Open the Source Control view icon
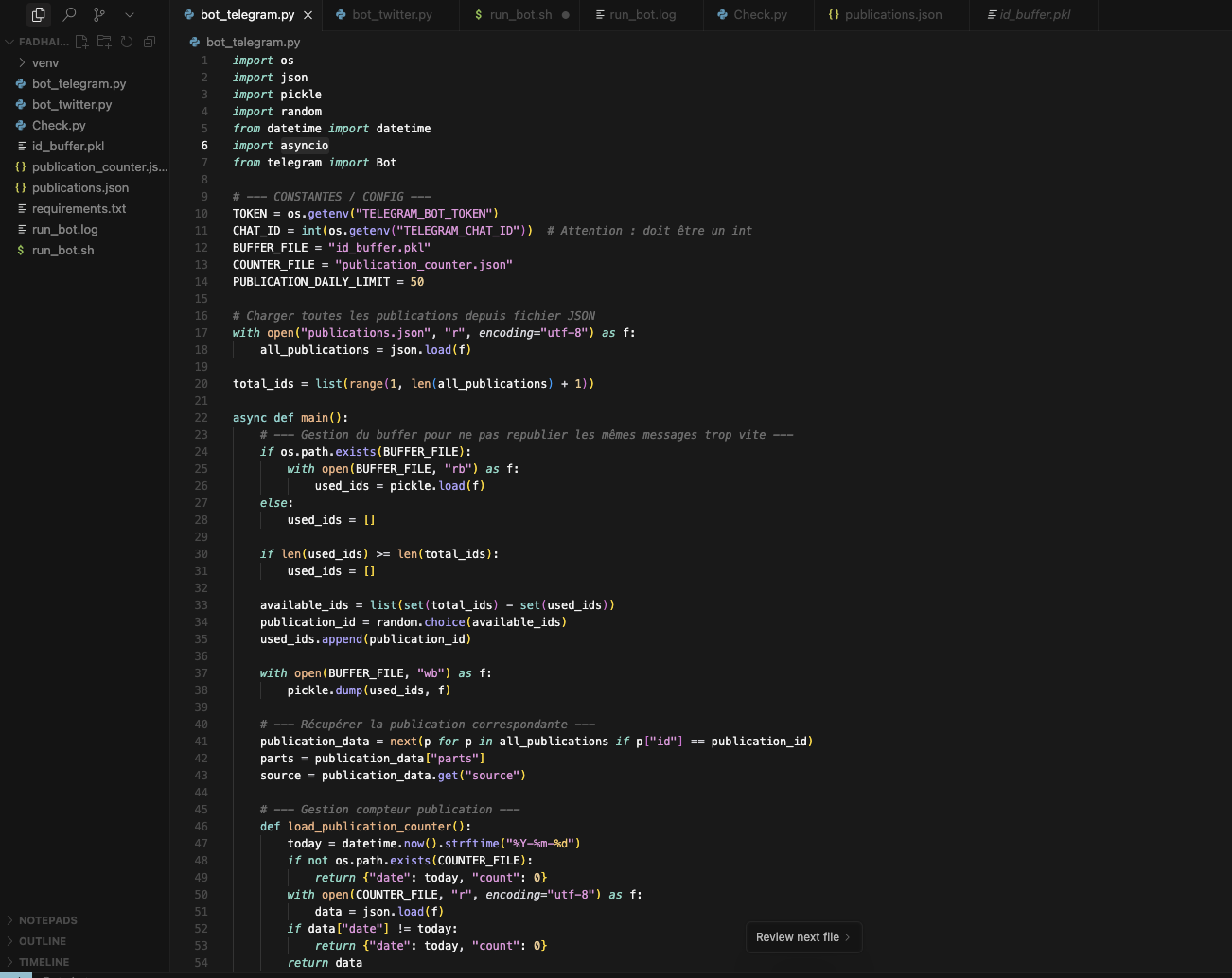The height and width of the screenshot is (978, 1232). (99, 14)
